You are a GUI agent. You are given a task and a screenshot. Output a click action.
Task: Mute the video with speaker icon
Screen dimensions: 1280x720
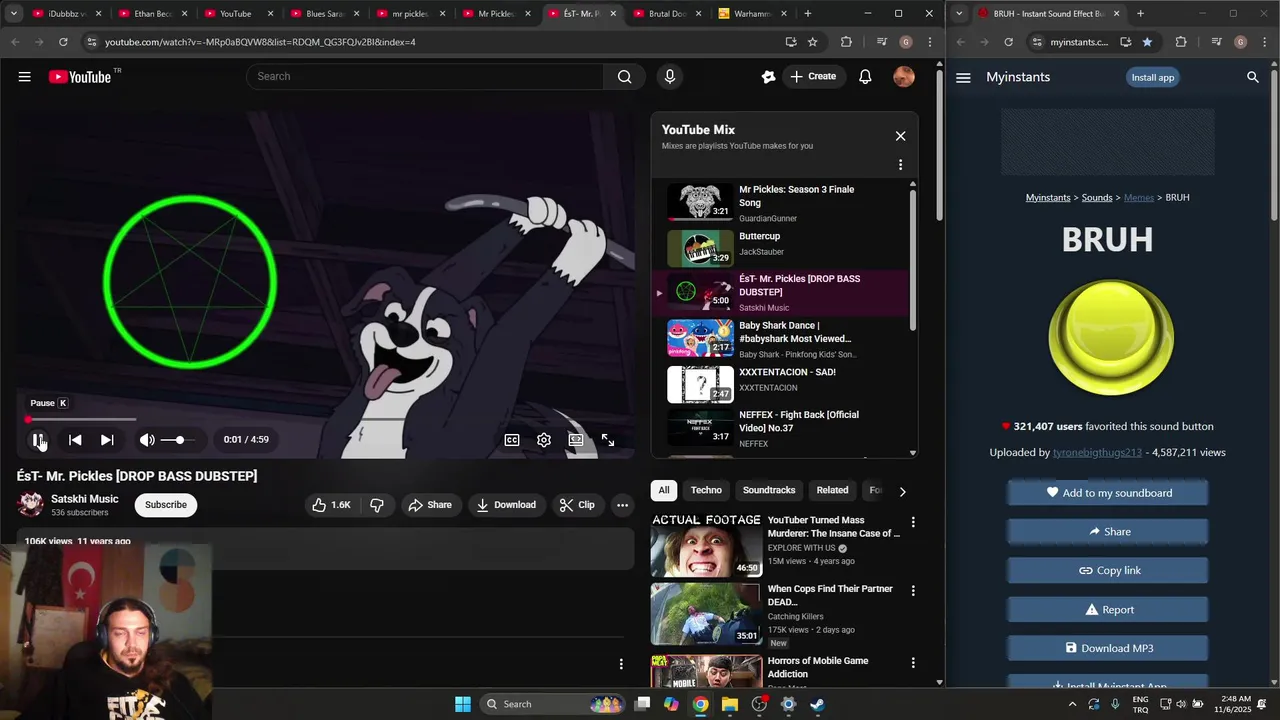[147, 440]
